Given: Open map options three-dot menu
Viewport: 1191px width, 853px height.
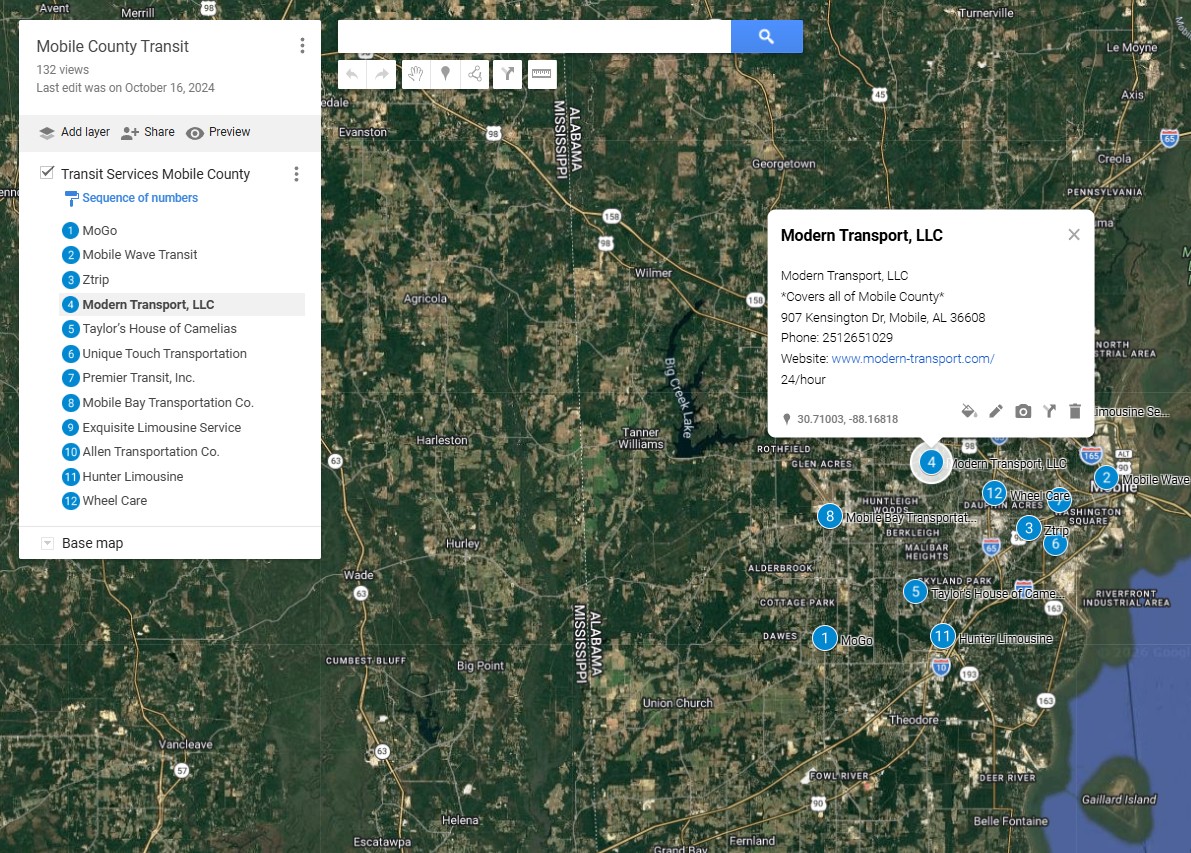Looking at the screenshot, I should (x=302, y=46).
